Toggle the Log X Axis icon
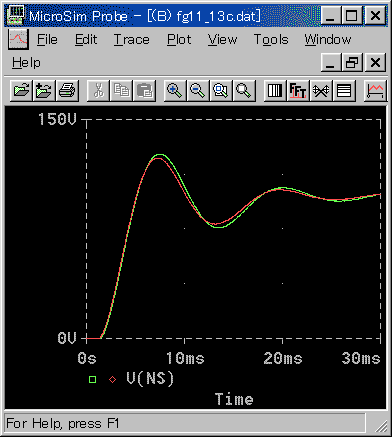392x437 pixels. pyautogui.click(x=275, y=90)
